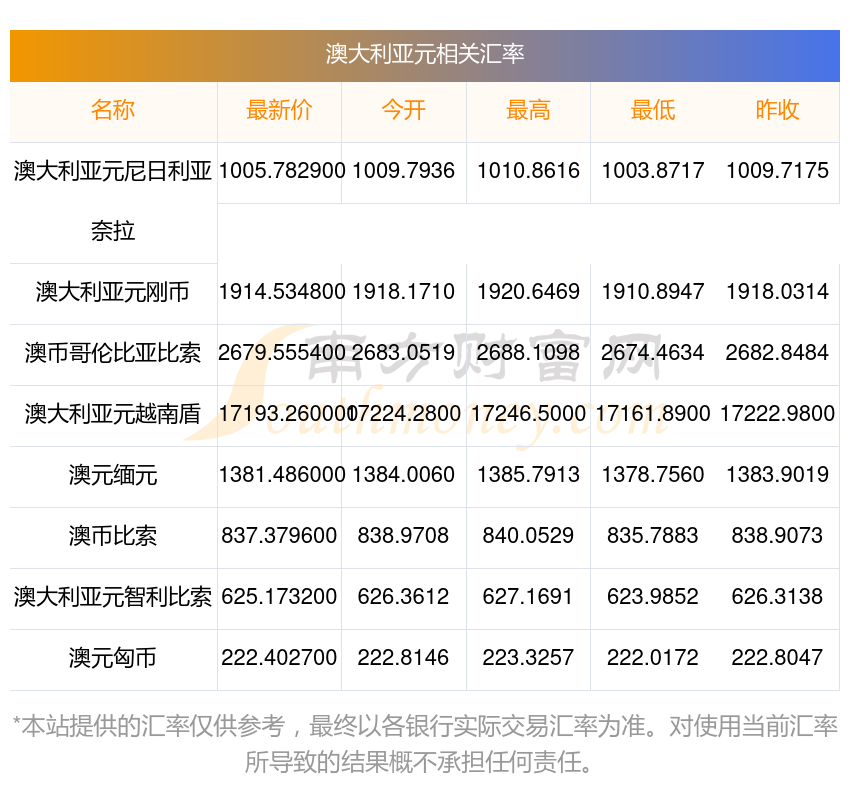Screen dimensions: 850x793
Task: Click latest price 17193.260000
Action: click(x=286, y=414)
